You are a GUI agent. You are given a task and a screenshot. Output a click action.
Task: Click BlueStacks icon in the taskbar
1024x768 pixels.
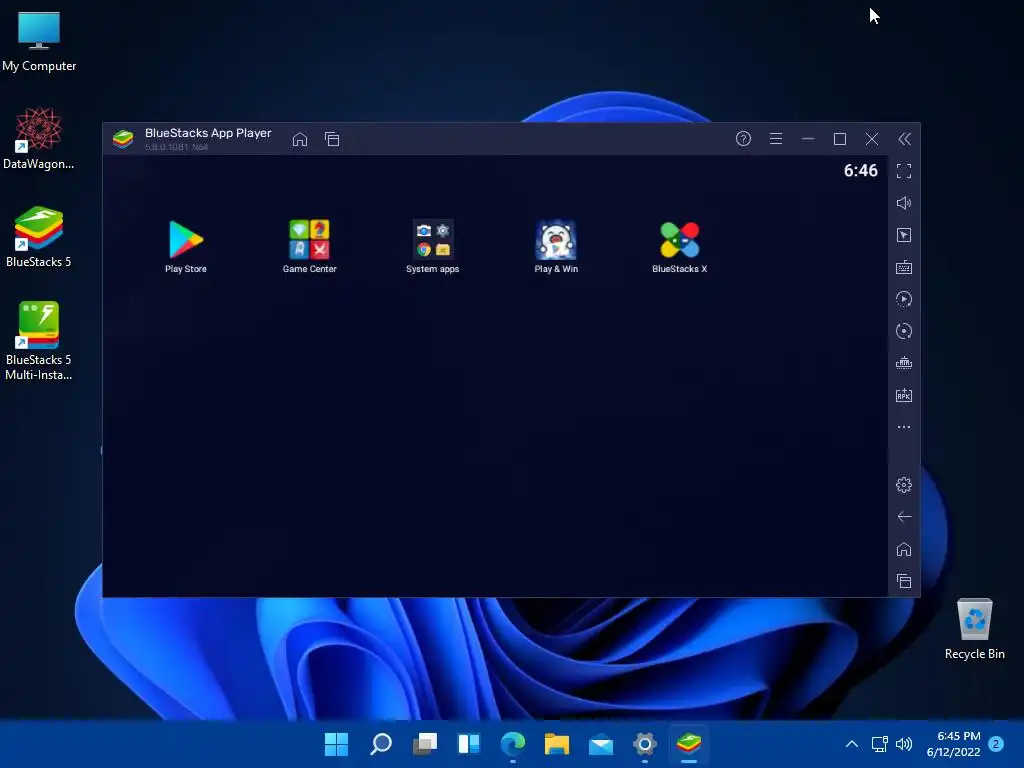coord(689,744)
